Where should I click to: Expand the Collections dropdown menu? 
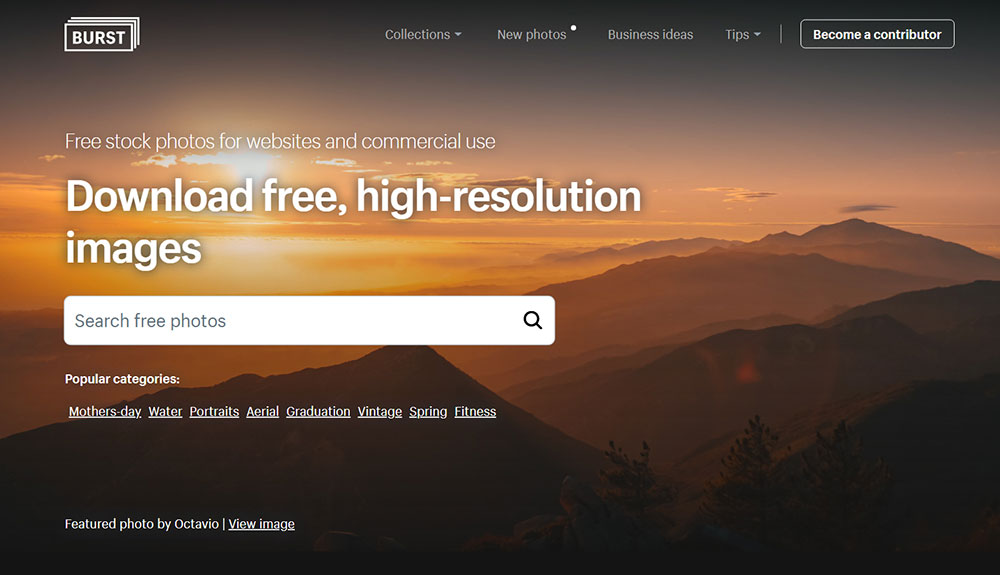point(422,34)
